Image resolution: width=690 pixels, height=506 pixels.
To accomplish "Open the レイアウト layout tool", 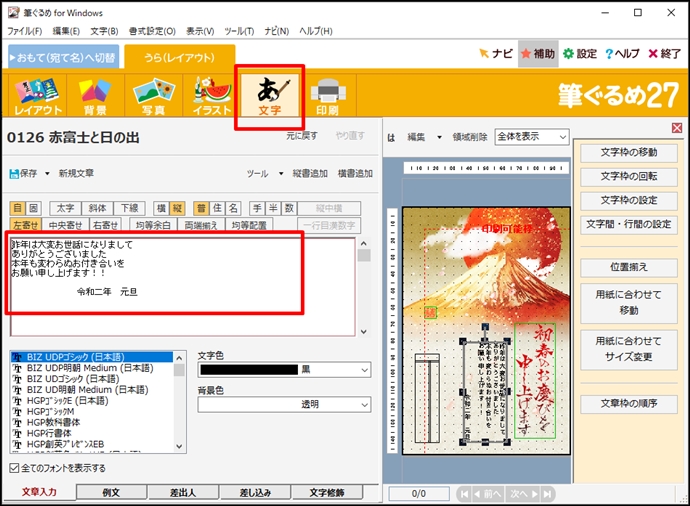I will point(37,95).
